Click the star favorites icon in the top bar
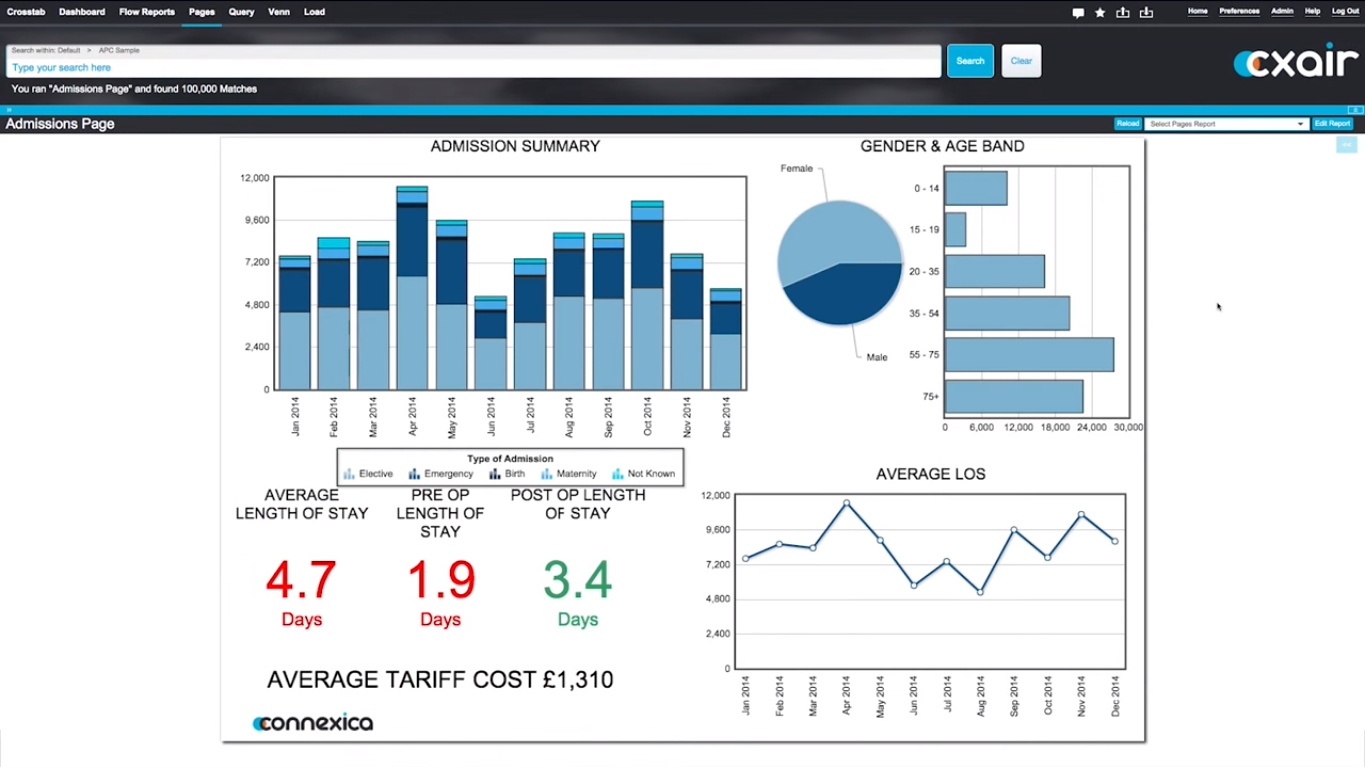The image size is (1365, 767). [1099, 11]
